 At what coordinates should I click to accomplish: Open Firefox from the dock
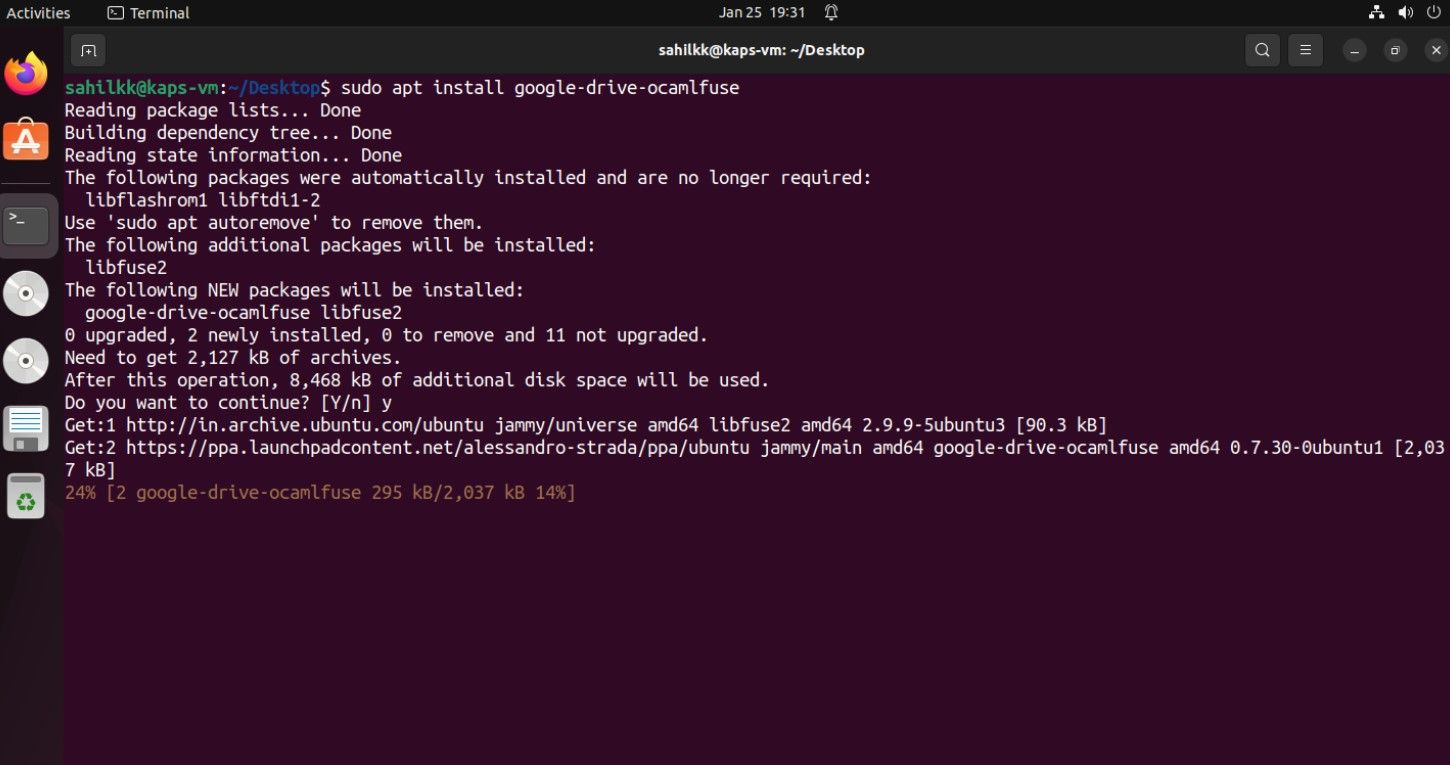click(26, 74)
